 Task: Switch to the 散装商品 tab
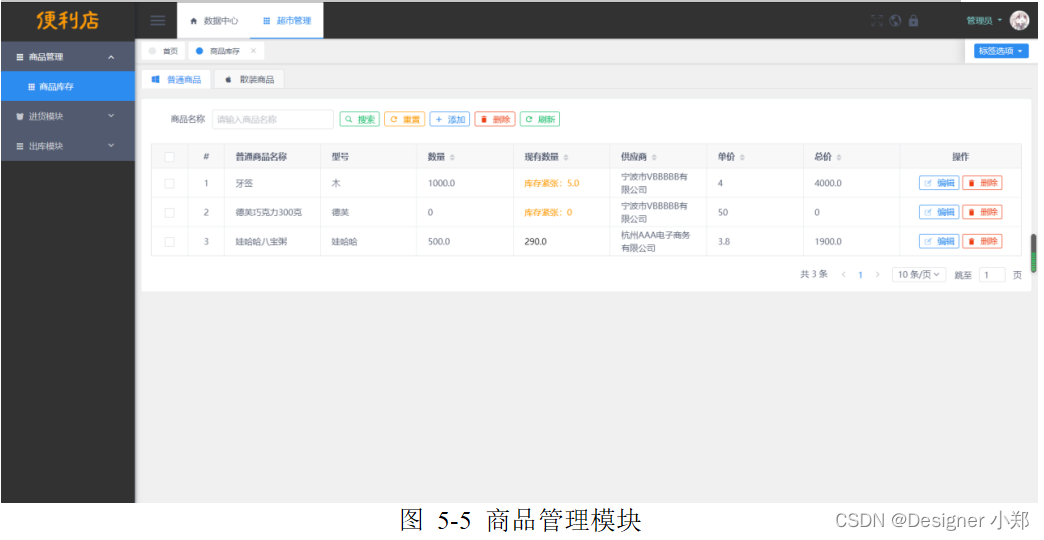(250, 79)
